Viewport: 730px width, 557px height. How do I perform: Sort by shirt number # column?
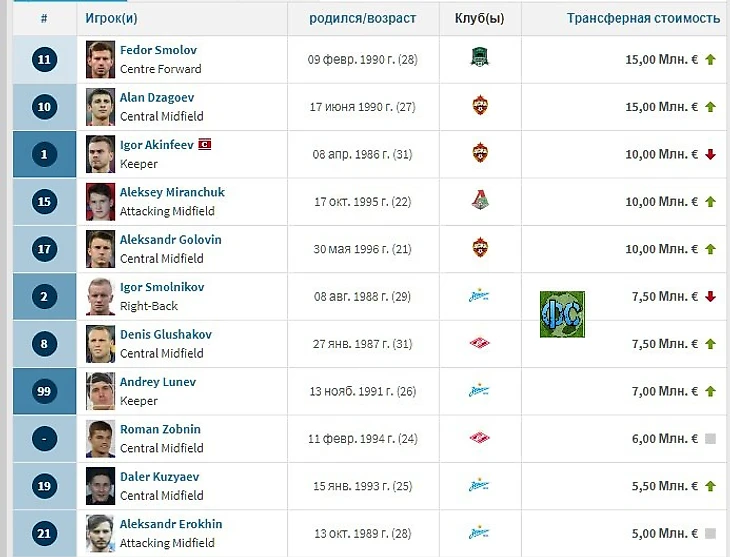44,18
